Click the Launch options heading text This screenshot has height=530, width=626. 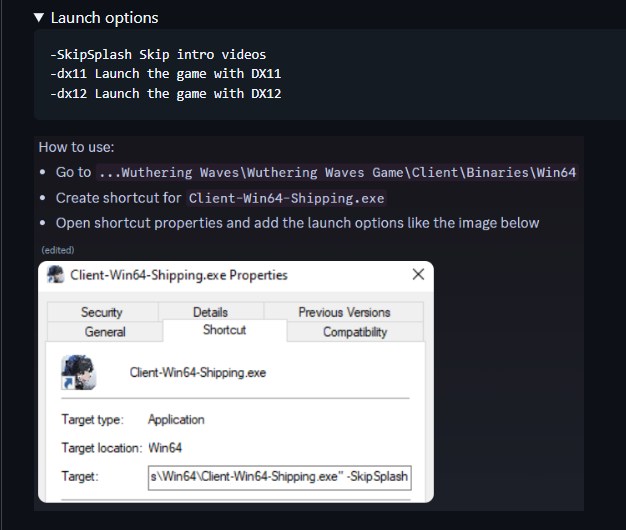coord(104,18)
